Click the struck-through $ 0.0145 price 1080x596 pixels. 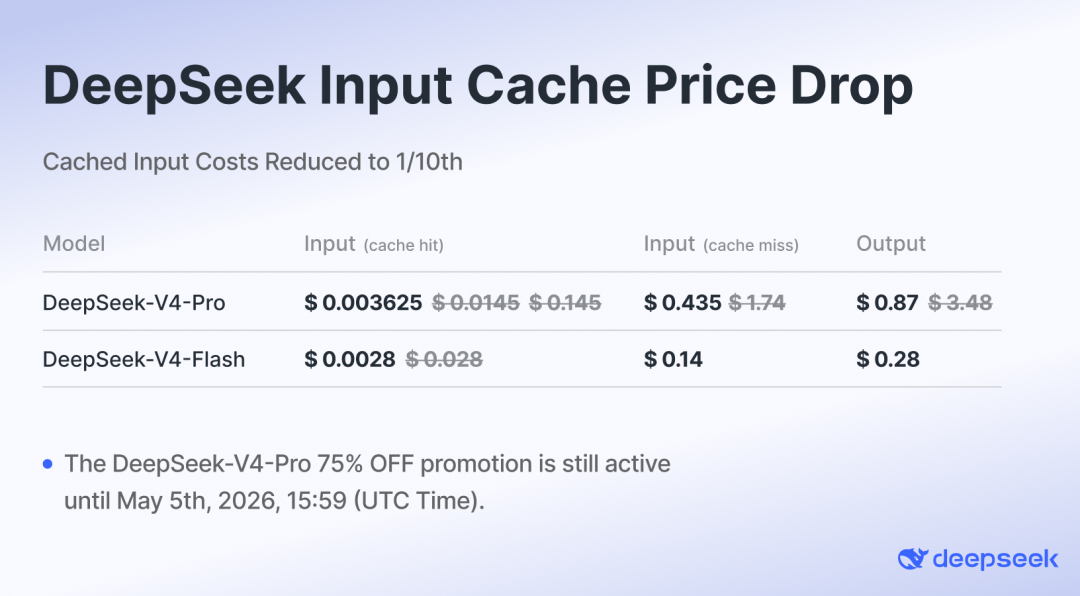point(476,303)
